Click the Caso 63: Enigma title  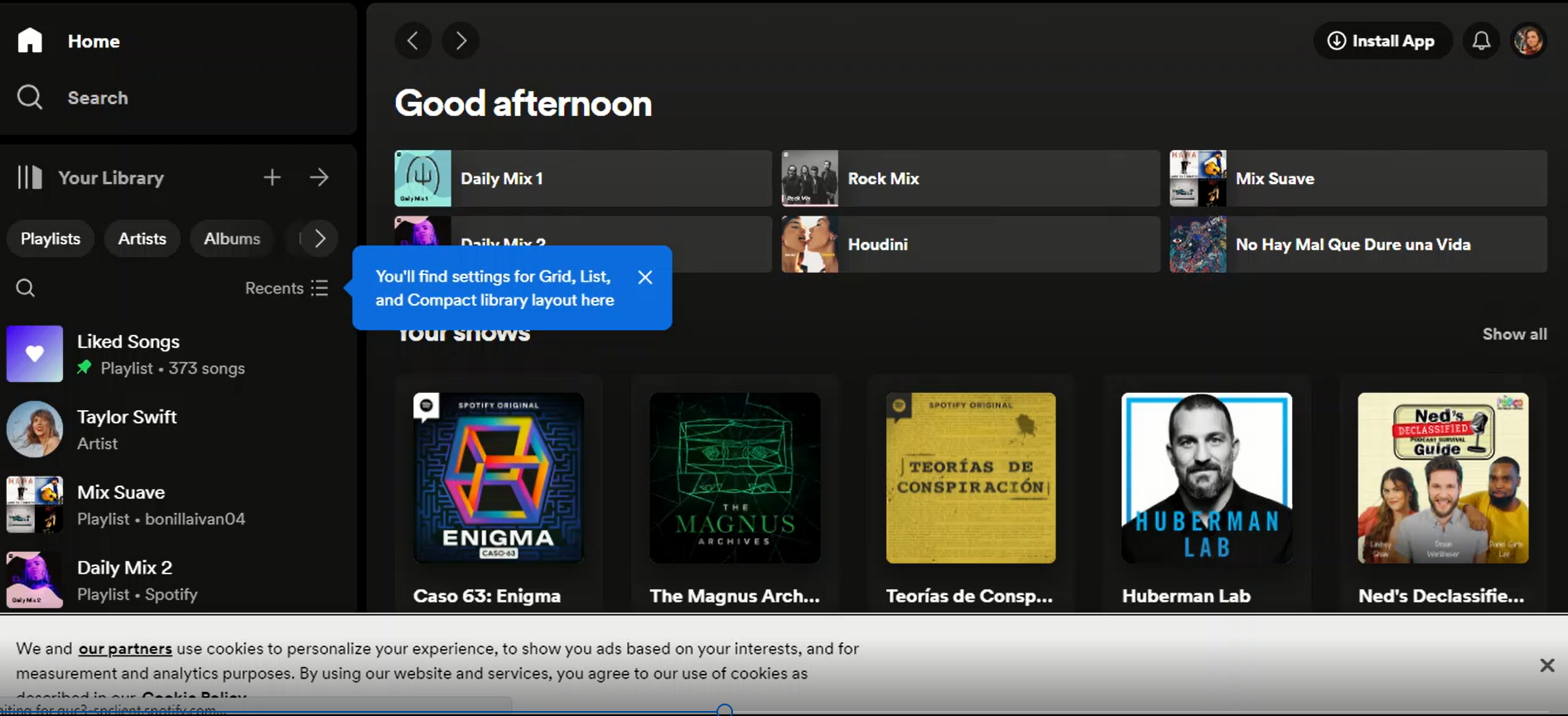click(x=487, y=596)
